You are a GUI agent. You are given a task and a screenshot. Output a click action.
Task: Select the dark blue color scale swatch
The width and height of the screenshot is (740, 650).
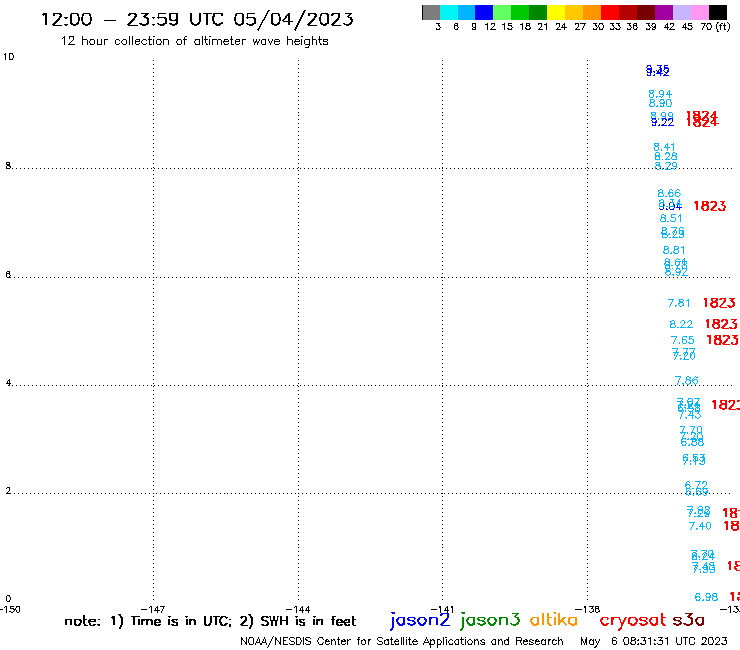[x=484, y=12]
